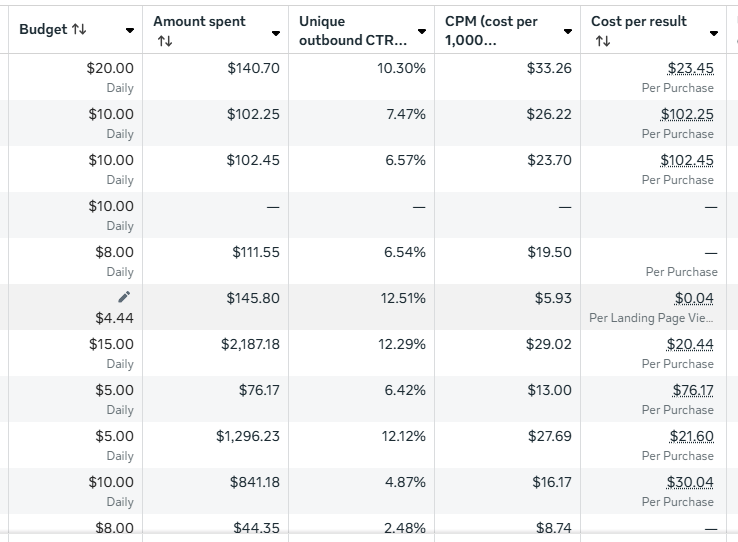The image size is (738, 542).
Task: Select the 12.51% CTR cell
Action: [x=404, y=298]
